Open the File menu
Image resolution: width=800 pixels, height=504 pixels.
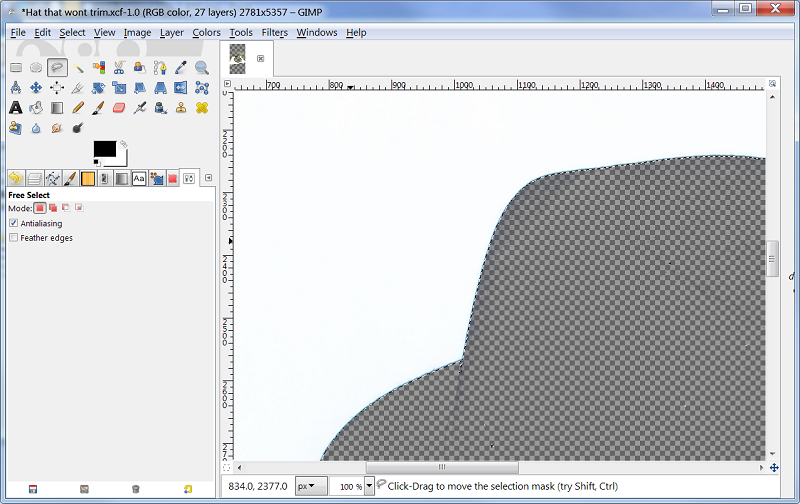tap(18, 32)
